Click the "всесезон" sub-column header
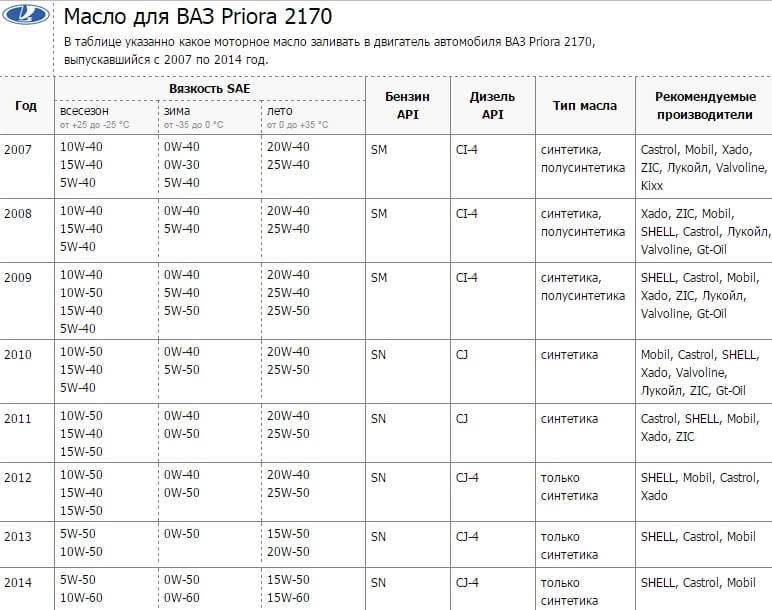Screen dimensions: 772x610 click(x=84, y=111)
